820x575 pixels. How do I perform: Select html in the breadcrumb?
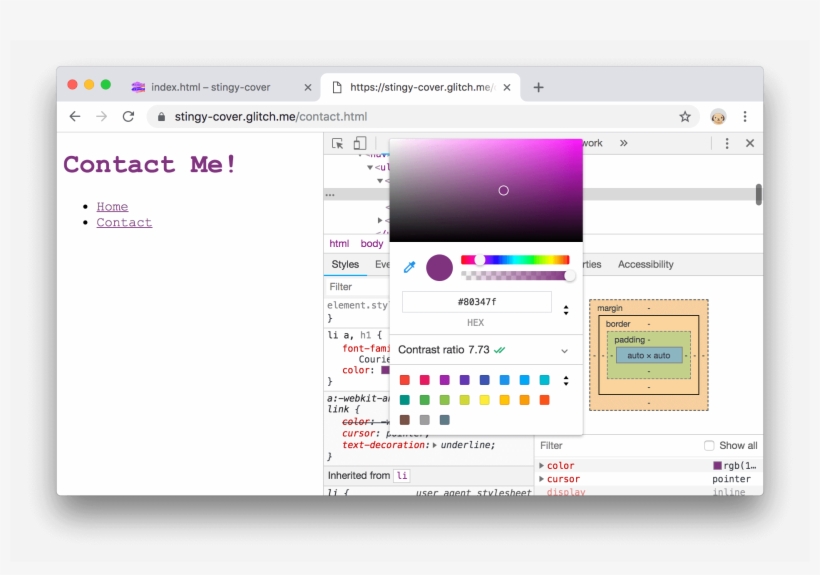(x=339, y=244)
